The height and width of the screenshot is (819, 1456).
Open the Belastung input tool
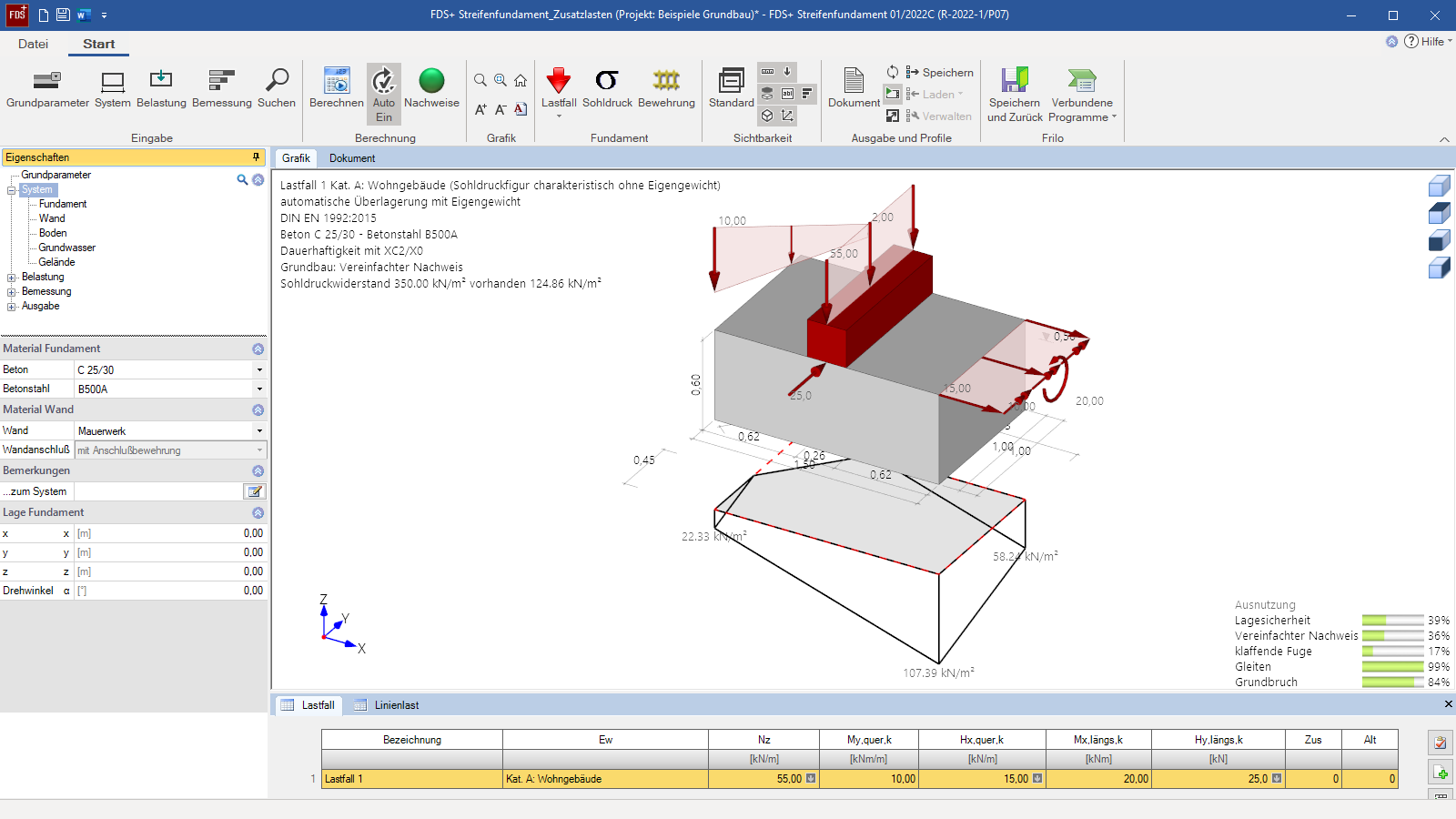[161, 88]
